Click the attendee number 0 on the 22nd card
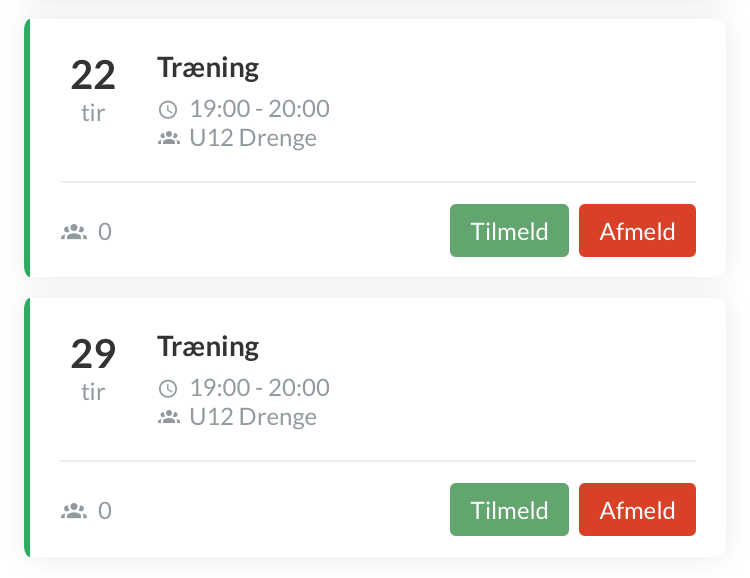Viewport: 750px width, 578px height. (x=105, y=232)
